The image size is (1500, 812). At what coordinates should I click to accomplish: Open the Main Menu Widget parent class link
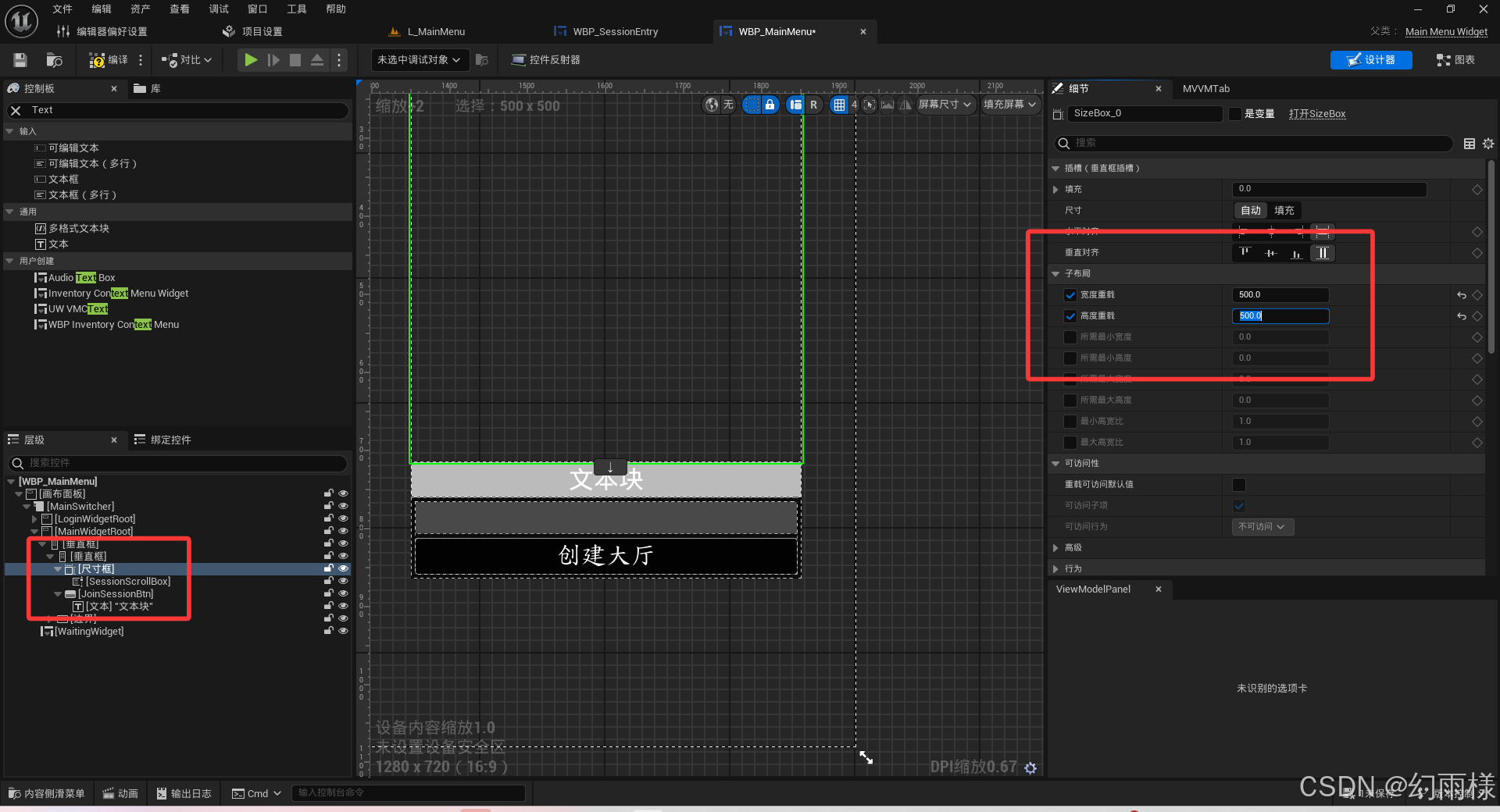tap(1446, 32)
